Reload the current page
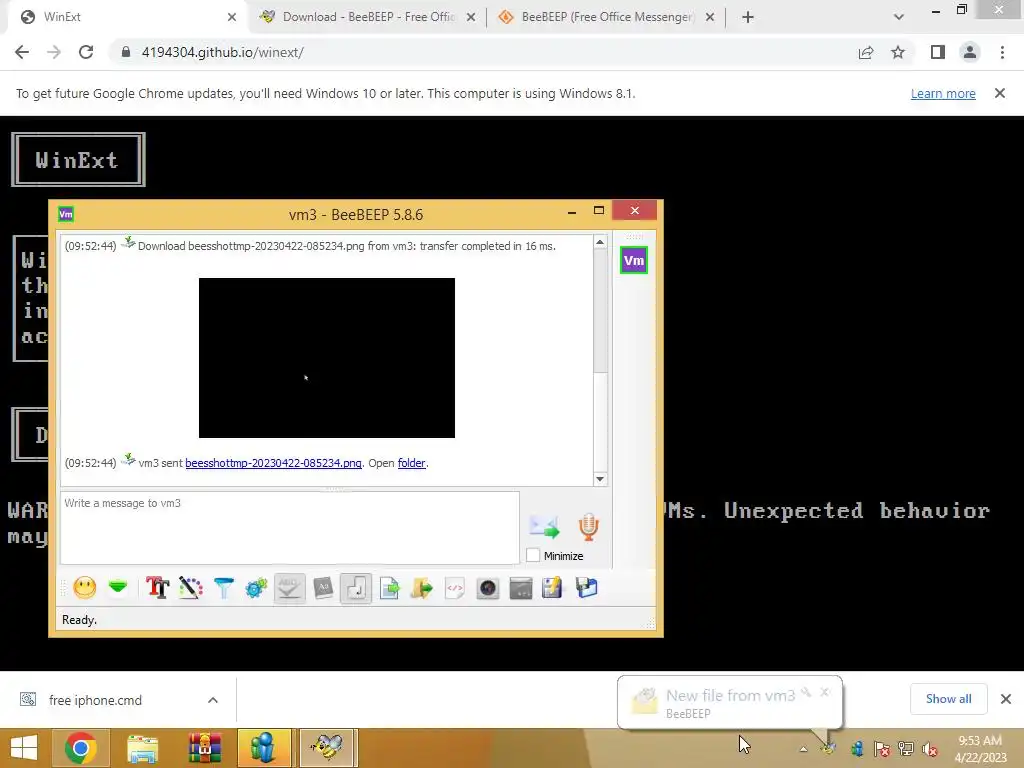 (x=86, y=52)
